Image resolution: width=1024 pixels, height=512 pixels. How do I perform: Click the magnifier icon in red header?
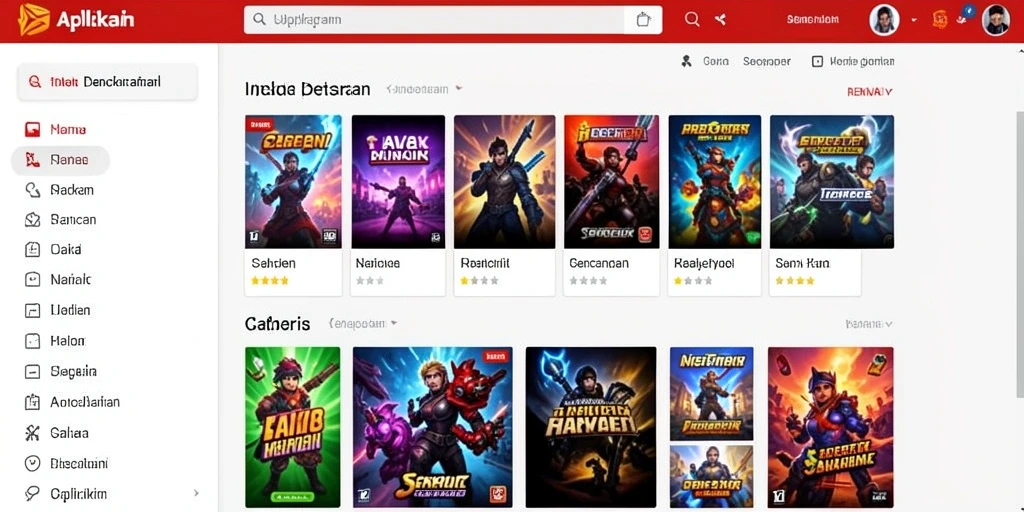(x=692, y=20)
